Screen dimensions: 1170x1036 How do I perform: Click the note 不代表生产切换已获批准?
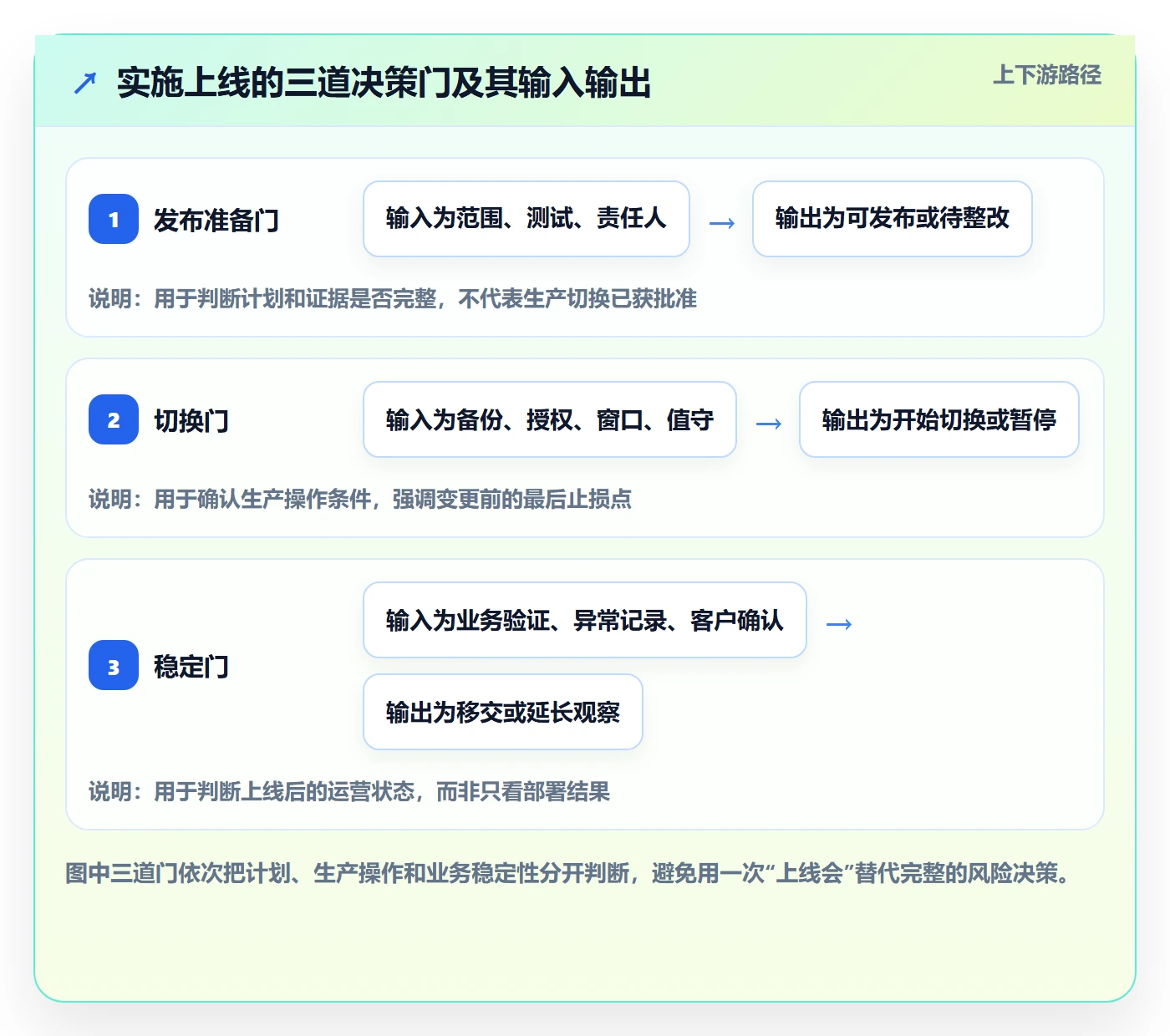[x=577, y=299]
